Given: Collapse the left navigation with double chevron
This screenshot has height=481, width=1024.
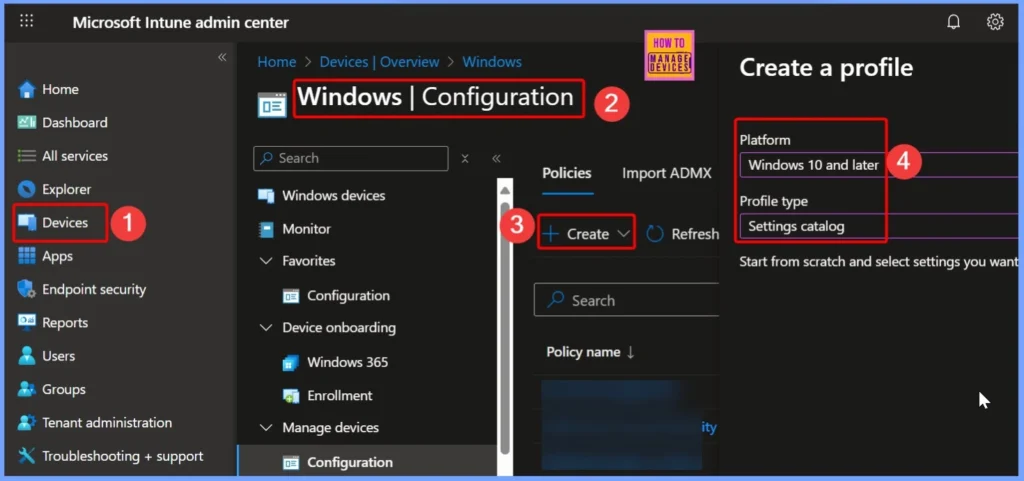Looking at the screenshot, I should pos(222,57).
